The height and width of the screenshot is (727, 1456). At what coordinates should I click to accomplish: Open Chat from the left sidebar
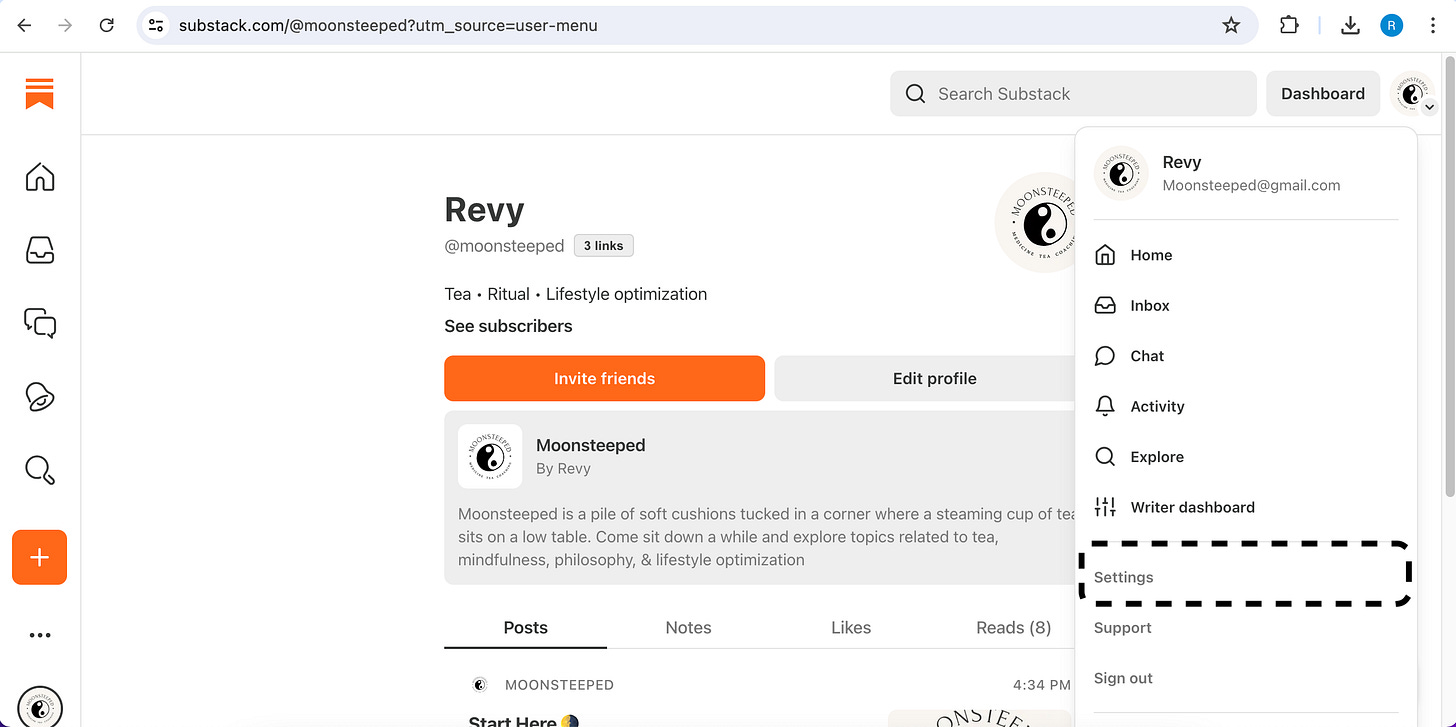[39, 323]
